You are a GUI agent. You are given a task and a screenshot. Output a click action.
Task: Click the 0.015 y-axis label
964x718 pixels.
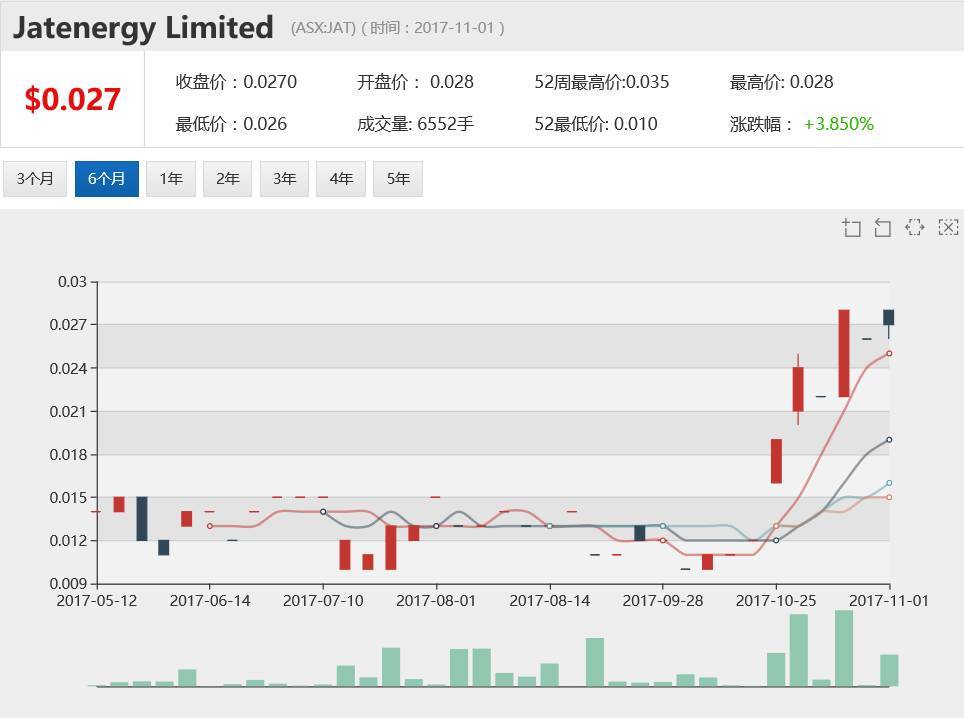68,497
